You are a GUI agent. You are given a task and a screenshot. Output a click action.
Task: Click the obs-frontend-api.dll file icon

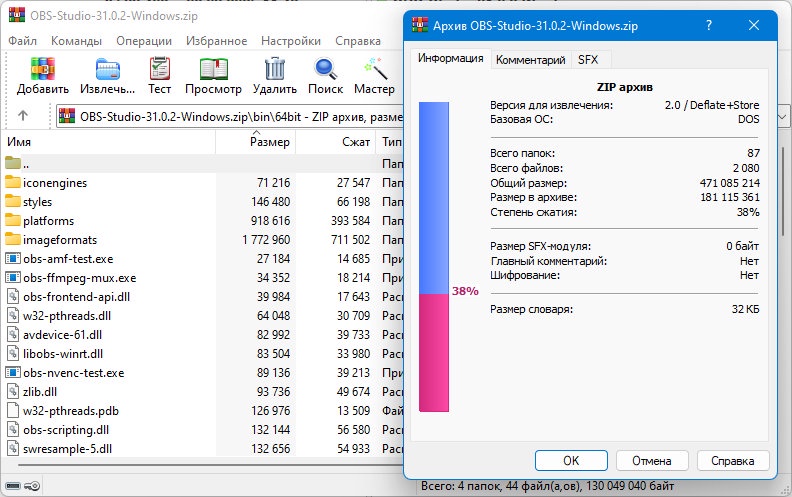click(13, 296)
